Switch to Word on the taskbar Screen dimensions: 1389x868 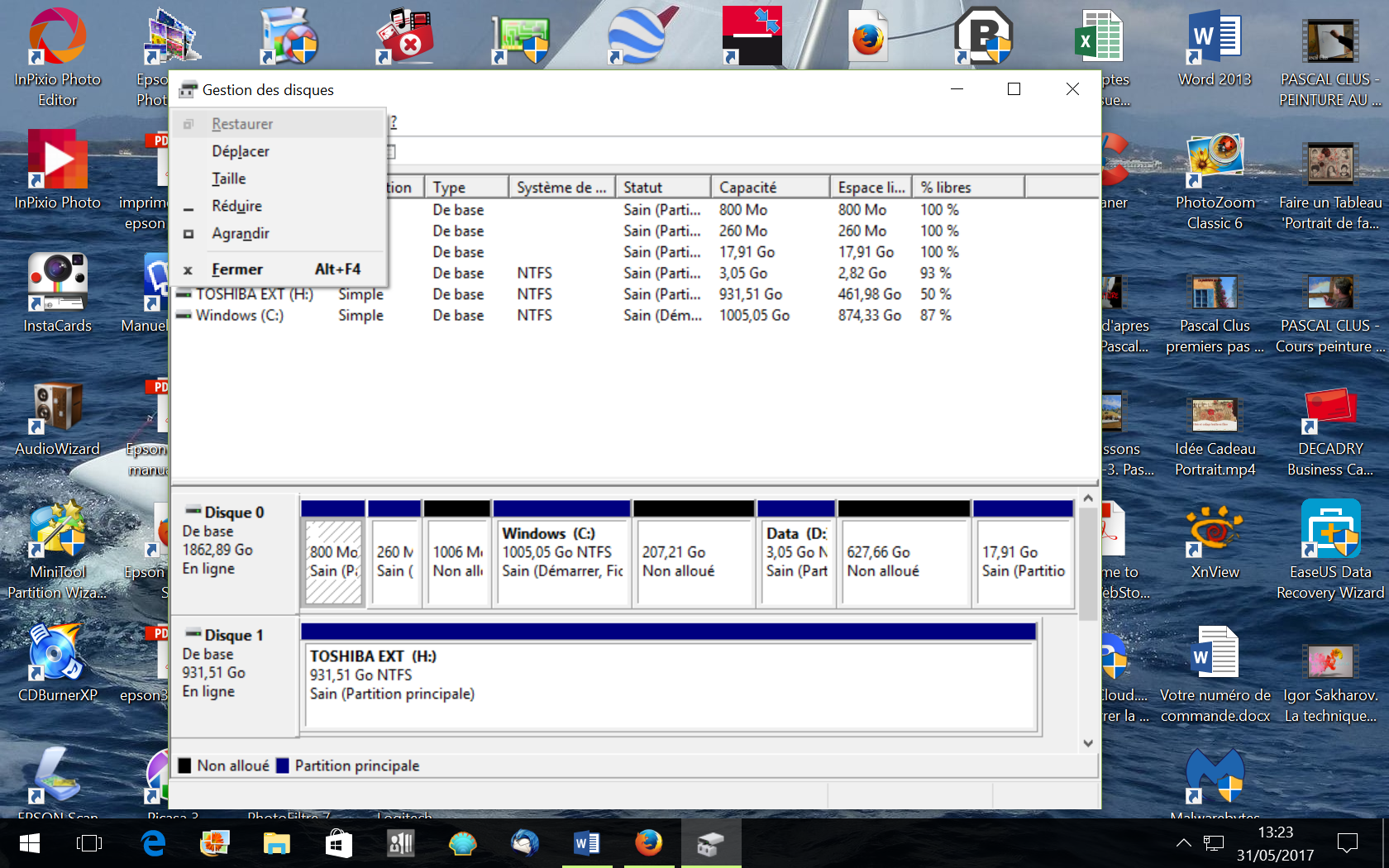[x=586, y=843]
